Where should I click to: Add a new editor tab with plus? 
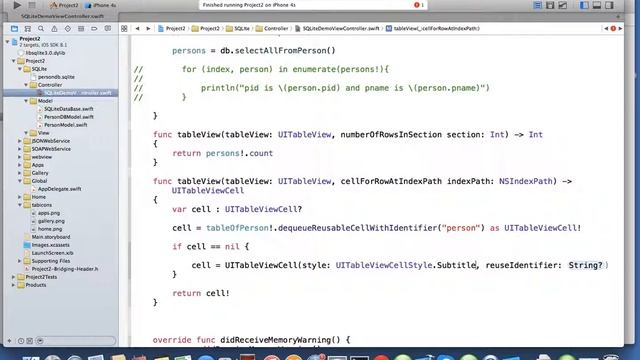[618, 17]
